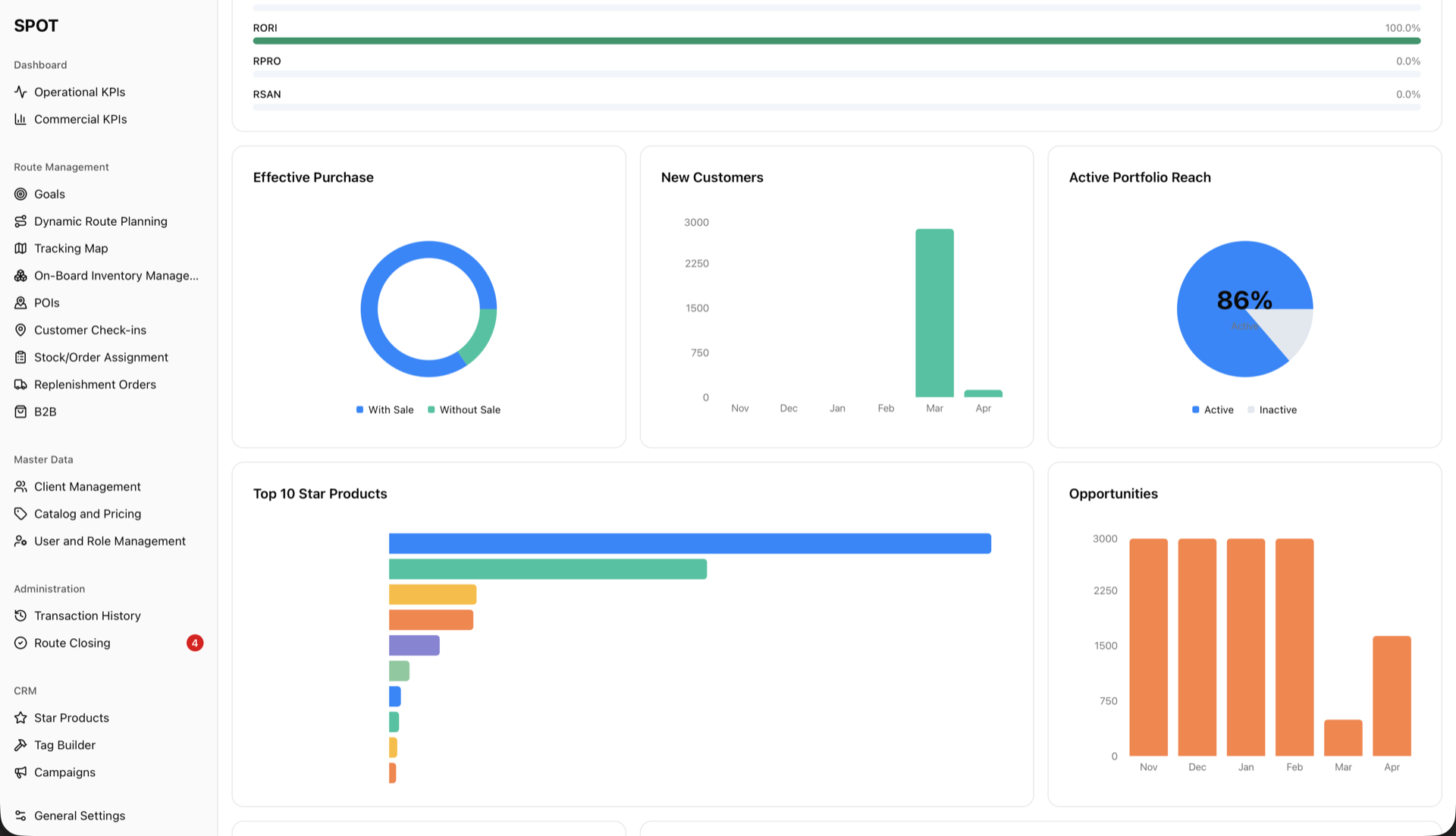Open Route Closing page
The image size is (1456, 836).
(x=72, y=643)
